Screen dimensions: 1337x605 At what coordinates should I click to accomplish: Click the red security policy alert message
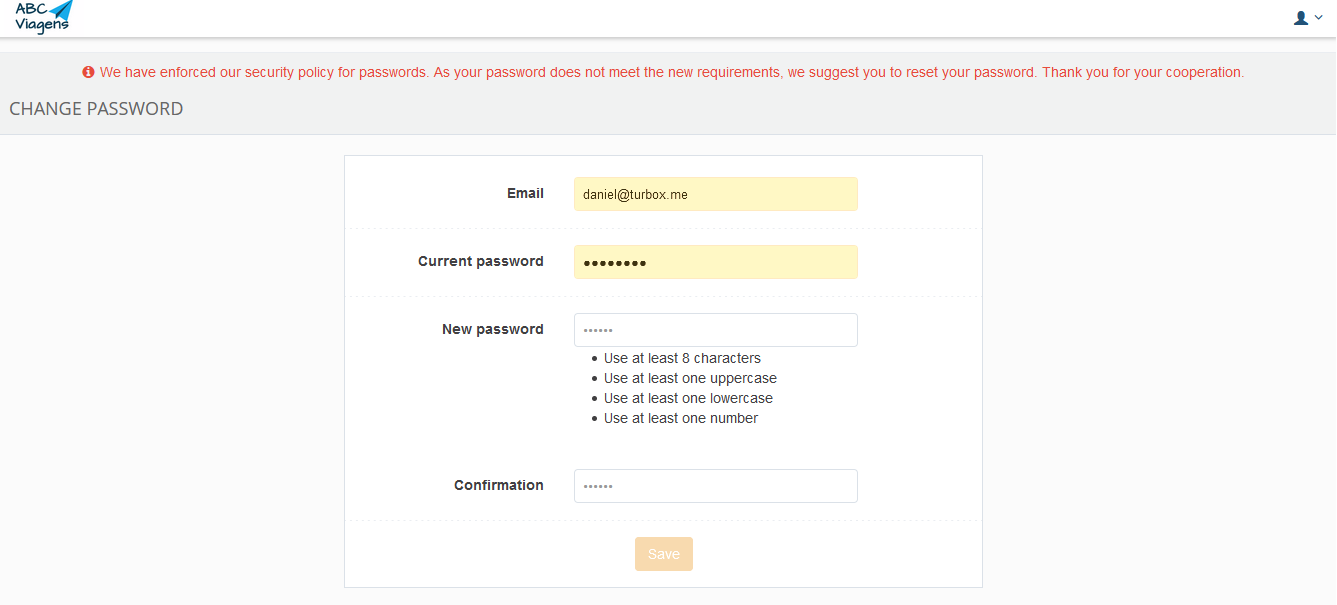click(x=671, y=73)
